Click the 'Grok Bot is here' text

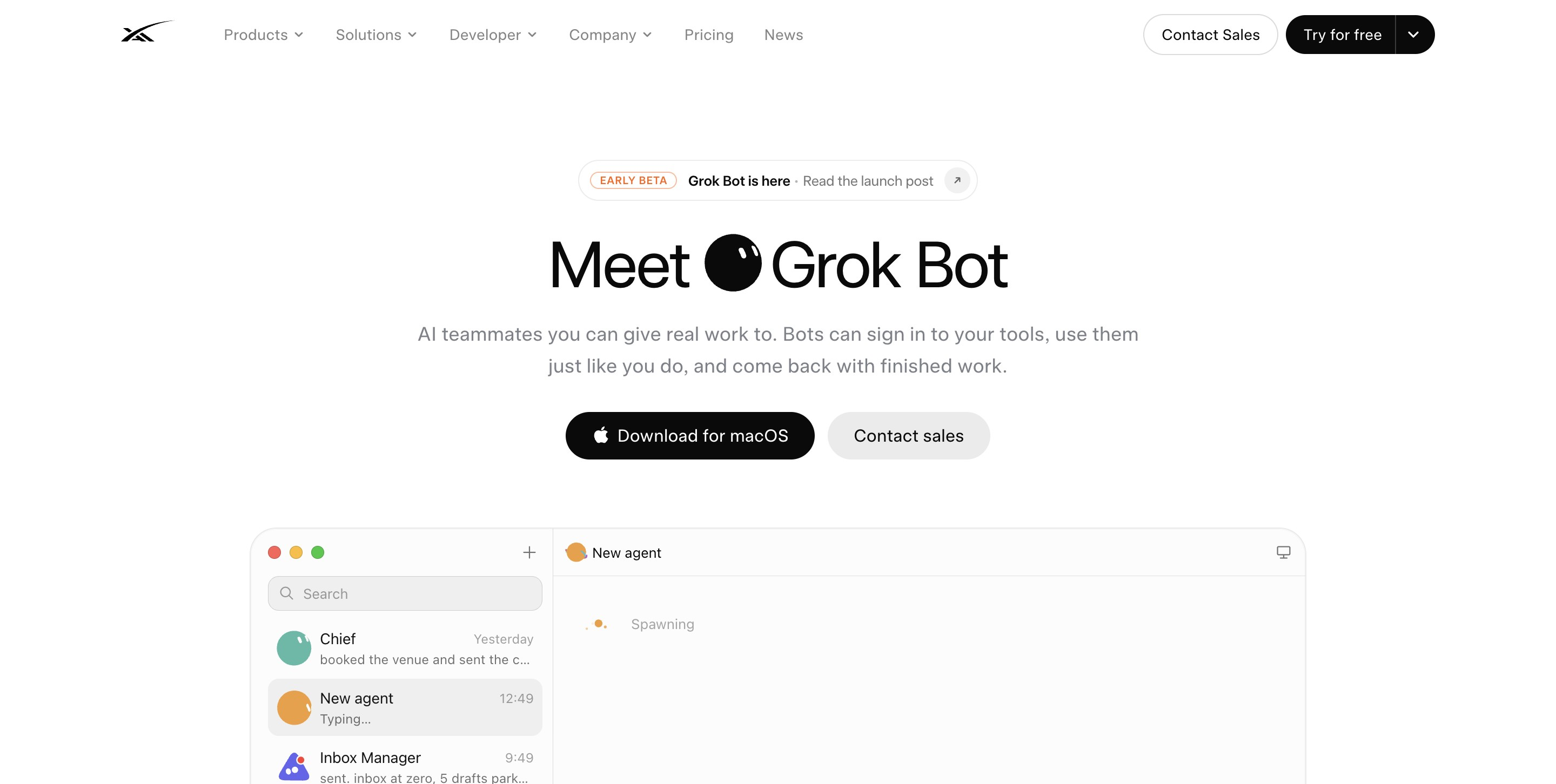(739, 181)
